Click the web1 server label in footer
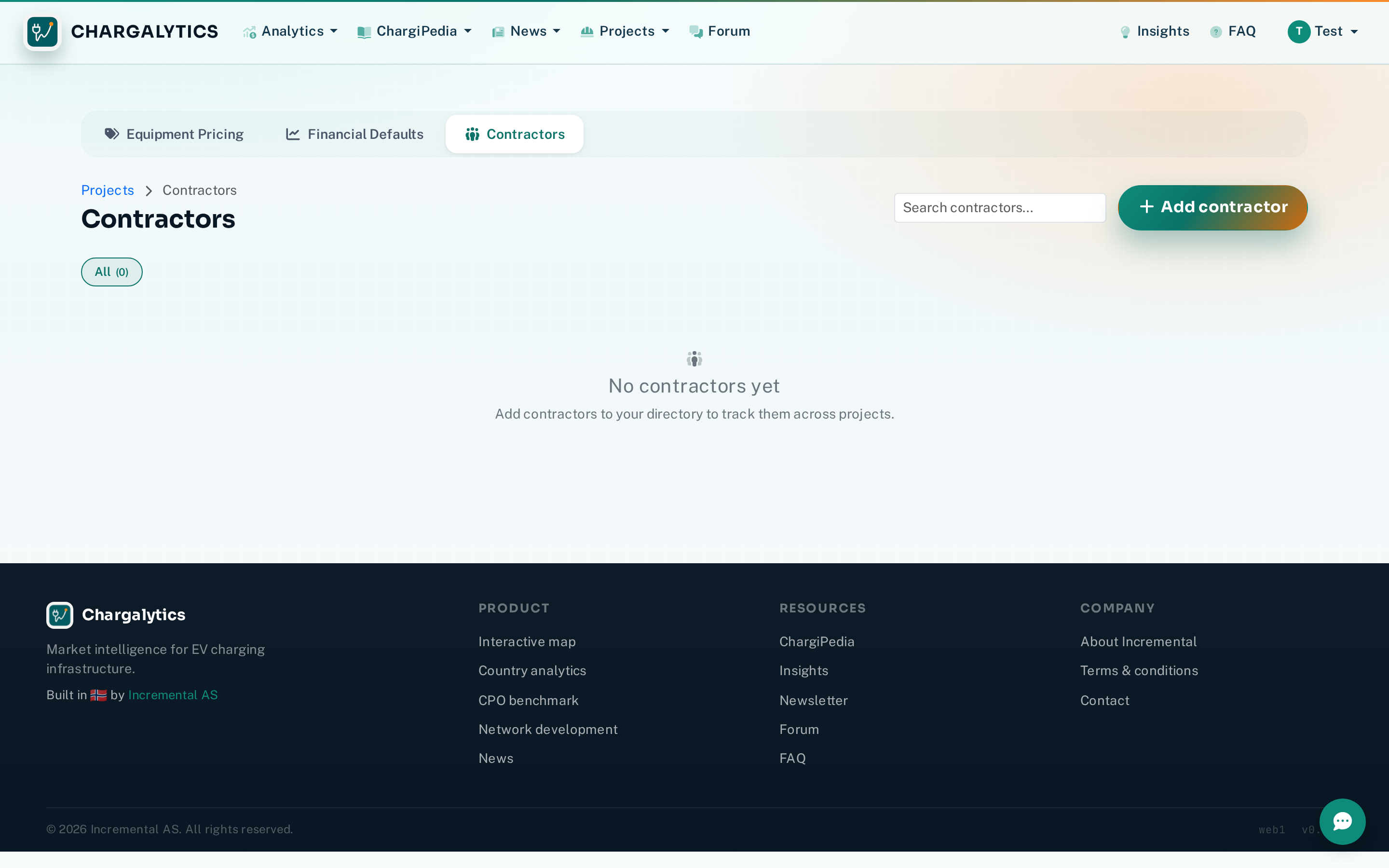The image size is (1389, 868). [1271, 829]
